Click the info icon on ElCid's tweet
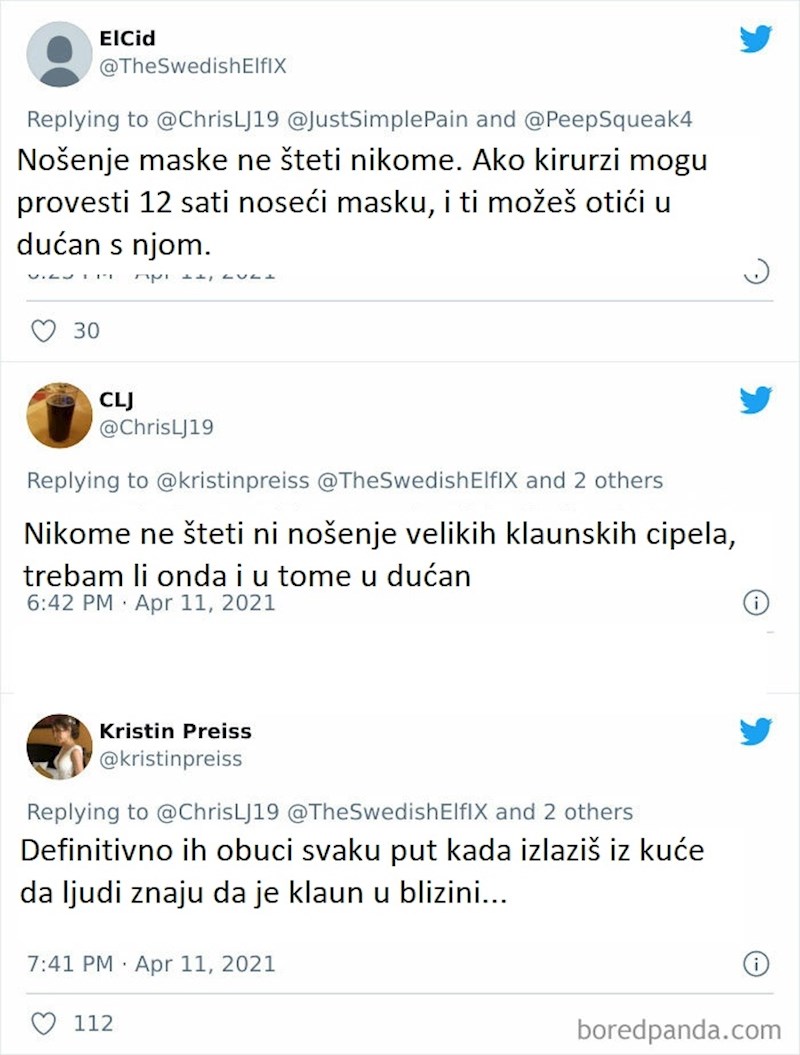The height and width of the screenshot is (1055, 800). [757, 271]
